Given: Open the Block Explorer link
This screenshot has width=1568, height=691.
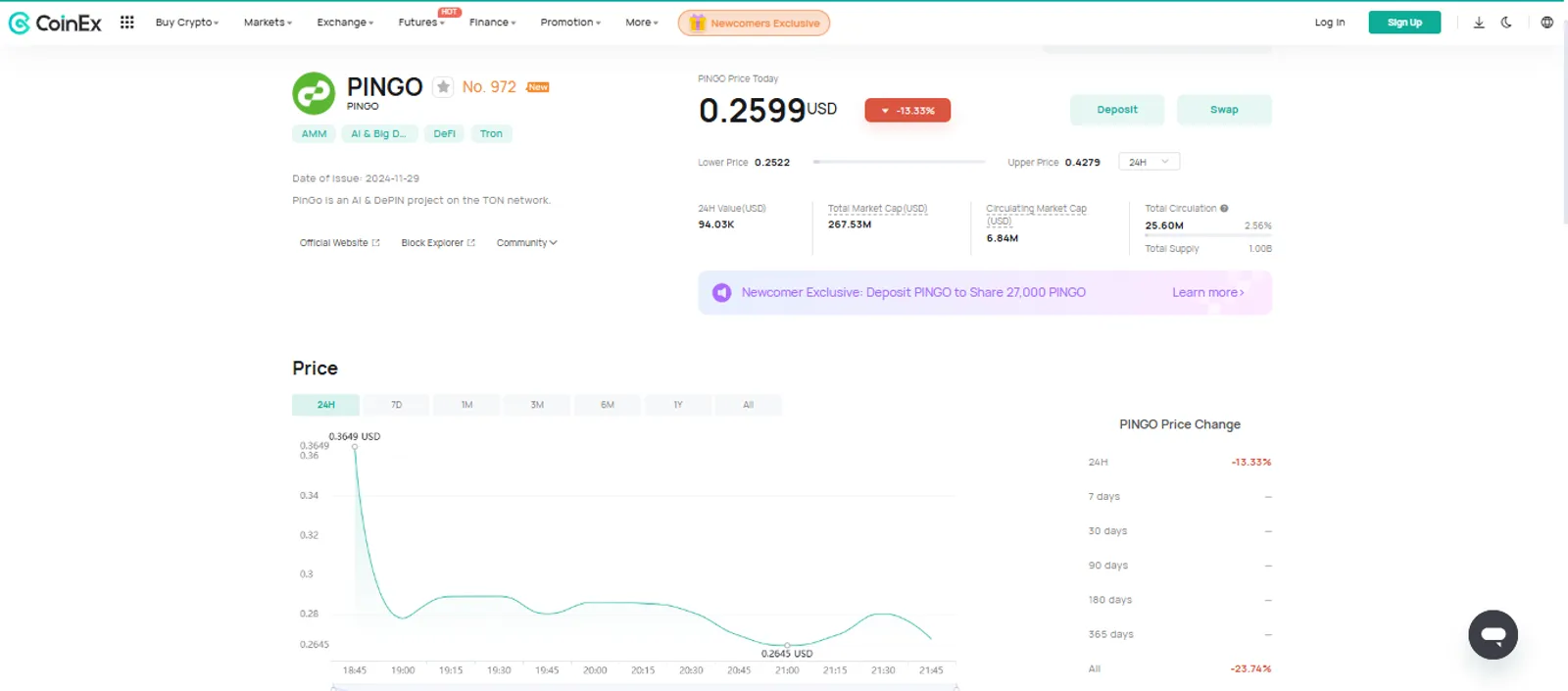Looking at the screenshot, I should coord(438,243).
